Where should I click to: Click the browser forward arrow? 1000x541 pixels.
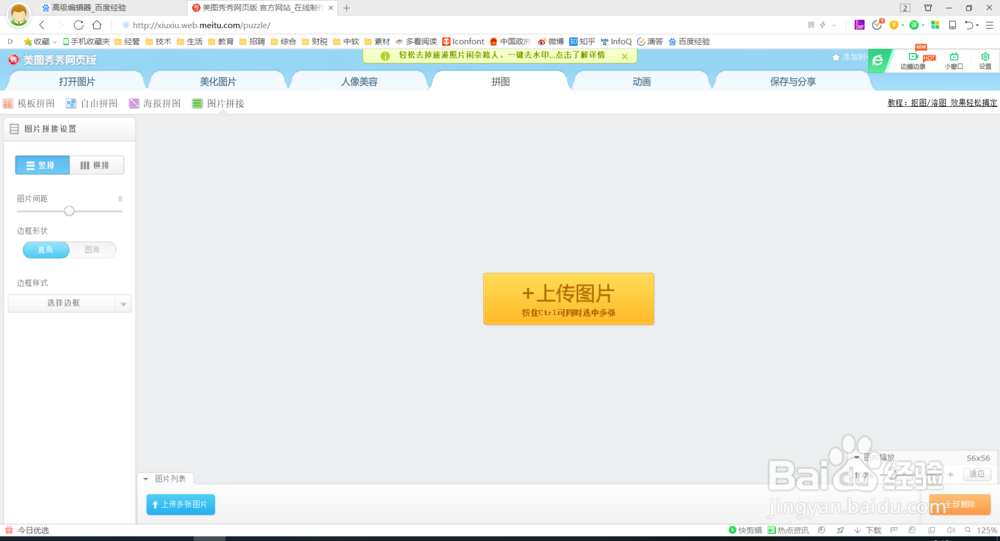coord(60,25)
